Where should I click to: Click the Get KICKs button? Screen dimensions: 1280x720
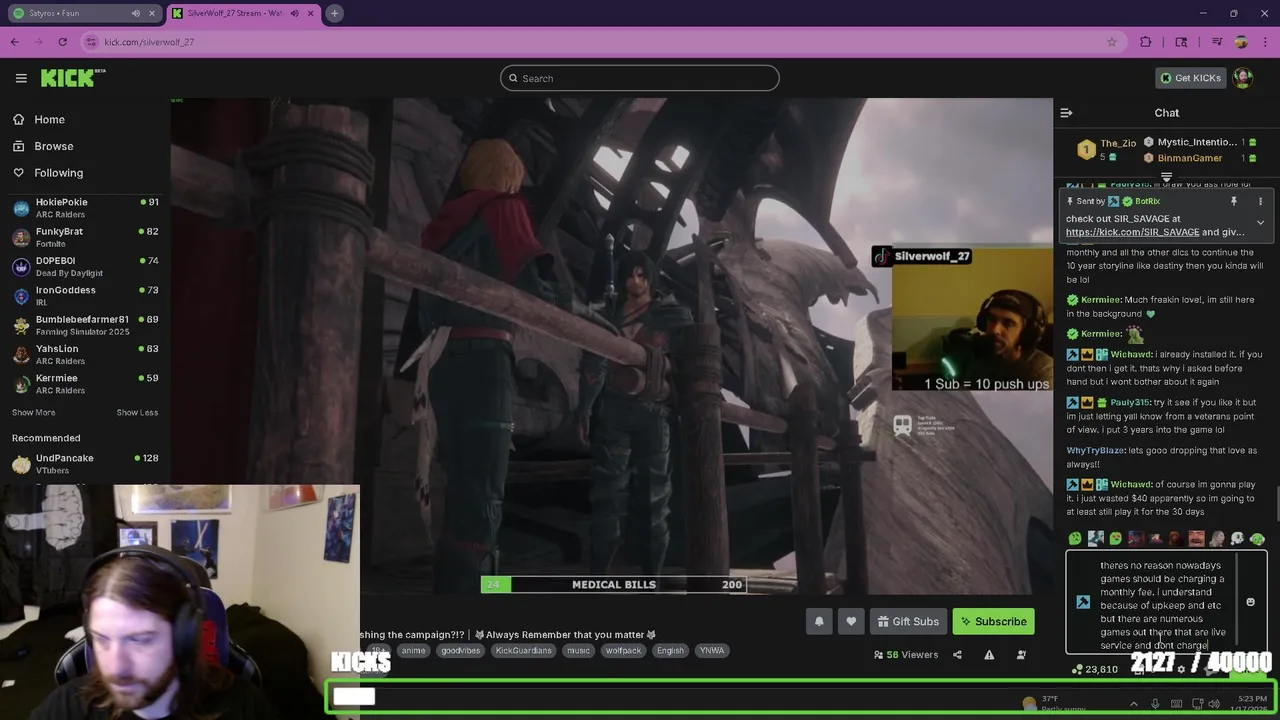pyautogui.click(x=1190, y=78)
